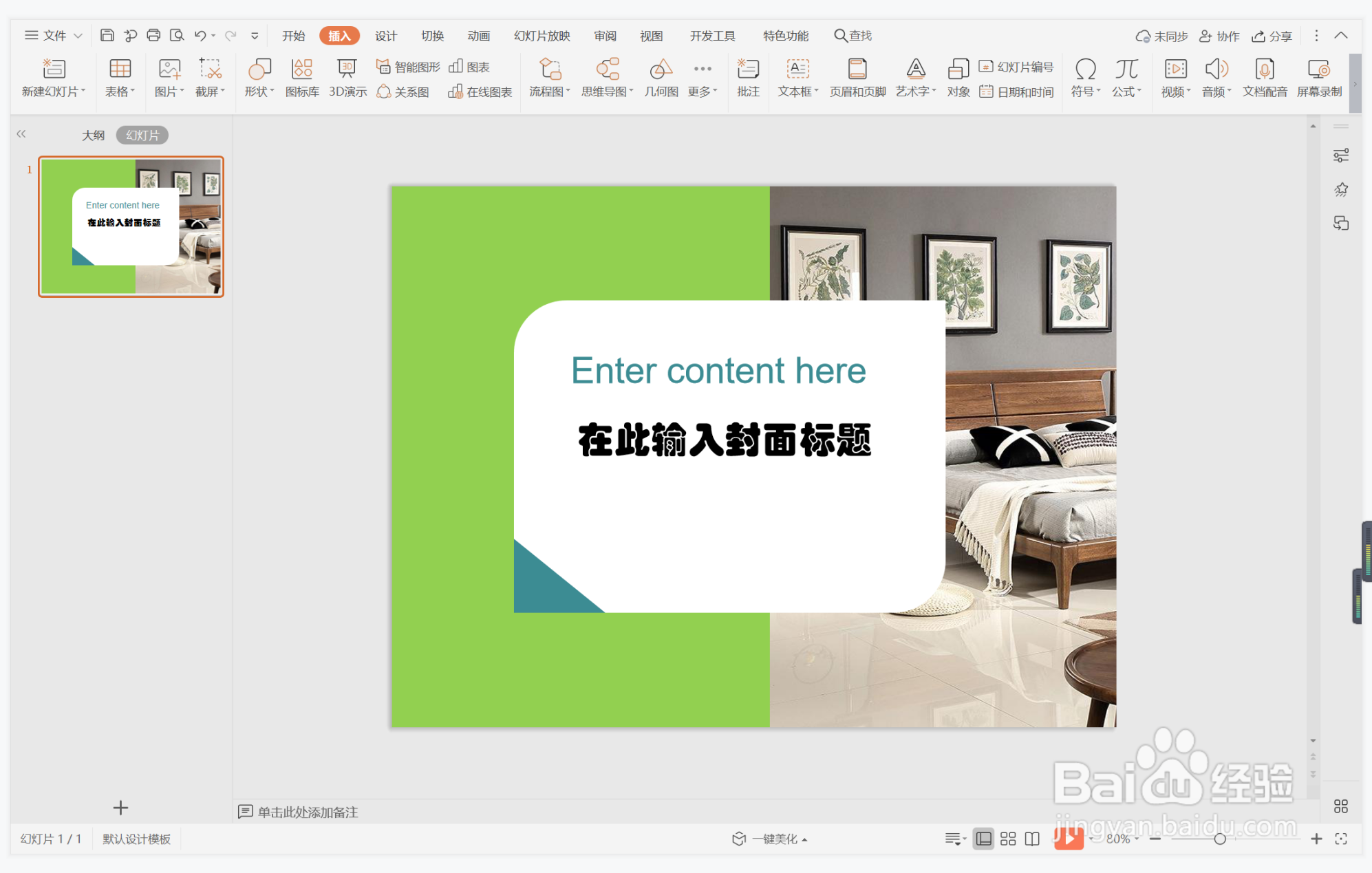The height and width of the screenshot is (873, 1372).
Task: Toggle notes display options in status bar
Action: point(955,839)
